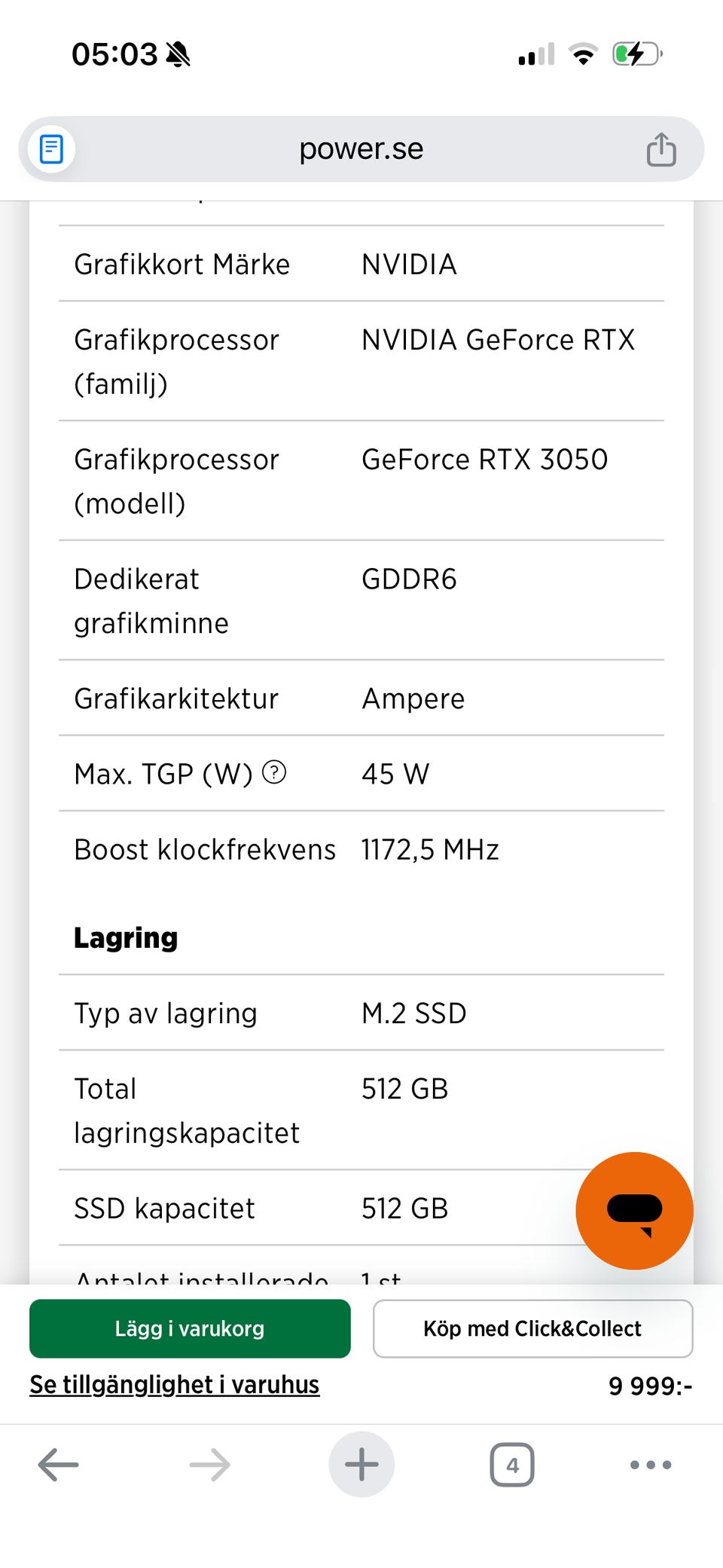Tap the 05:03 clock in status bar
Viewport: 723px width, 1568px height.
tap(114, 54)
